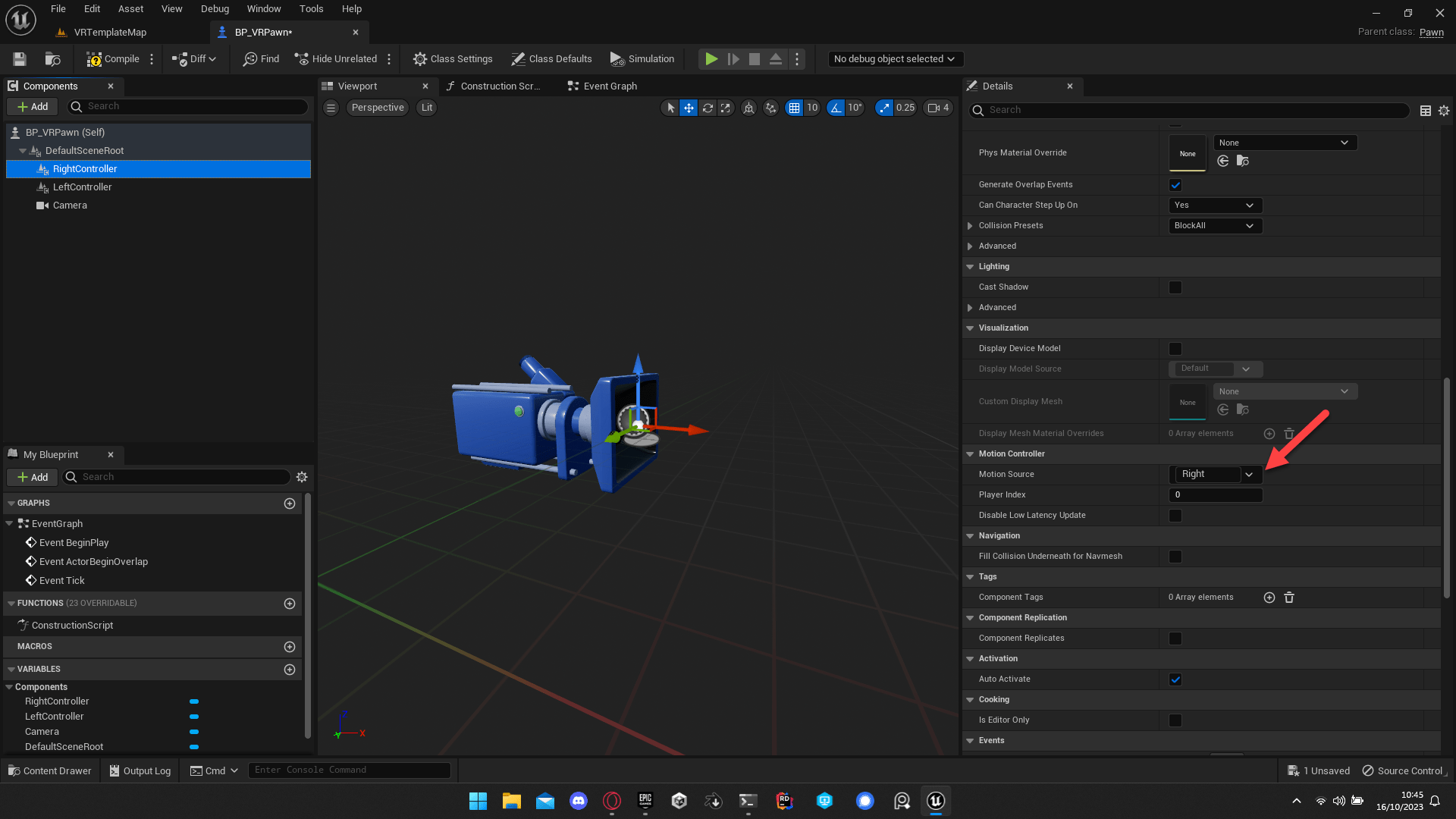This screenshot has height=819, width=1456.
Task: Collapse the Motion Controller section
Action: tap(970, 453)
